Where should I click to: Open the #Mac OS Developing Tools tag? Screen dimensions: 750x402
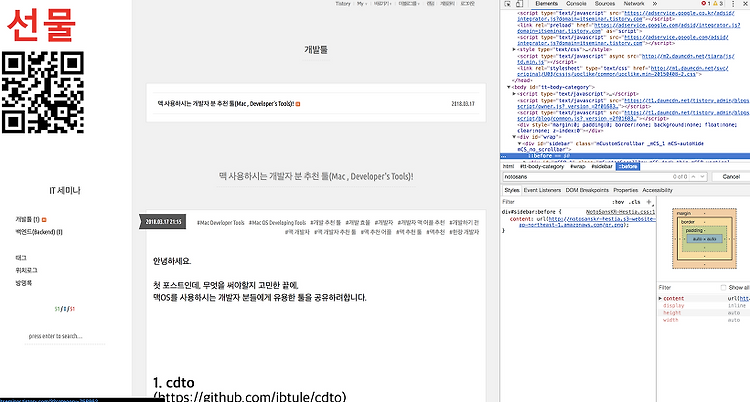pos(277,223)
